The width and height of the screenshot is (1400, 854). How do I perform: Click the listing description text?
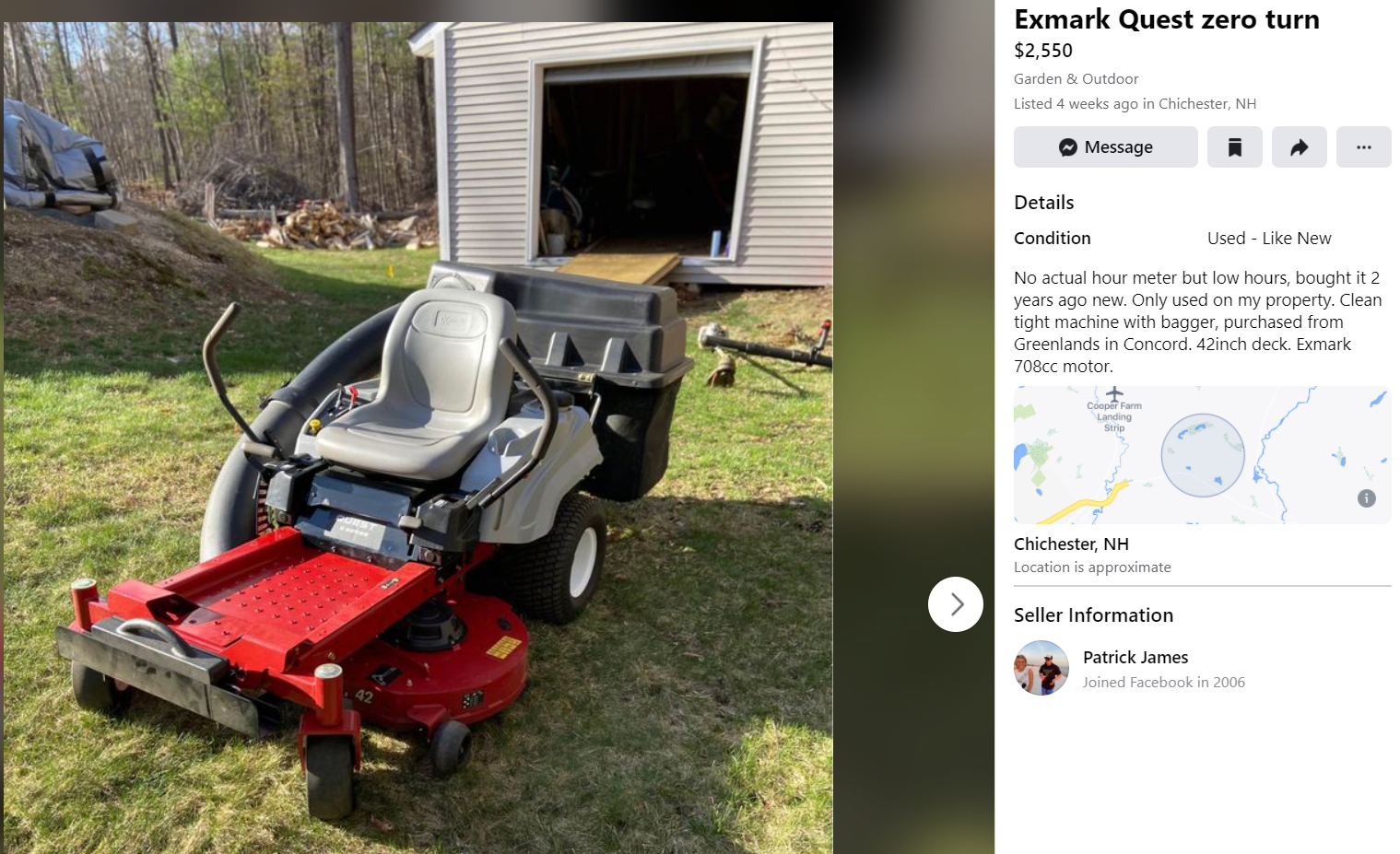(x=1198, y=322)
